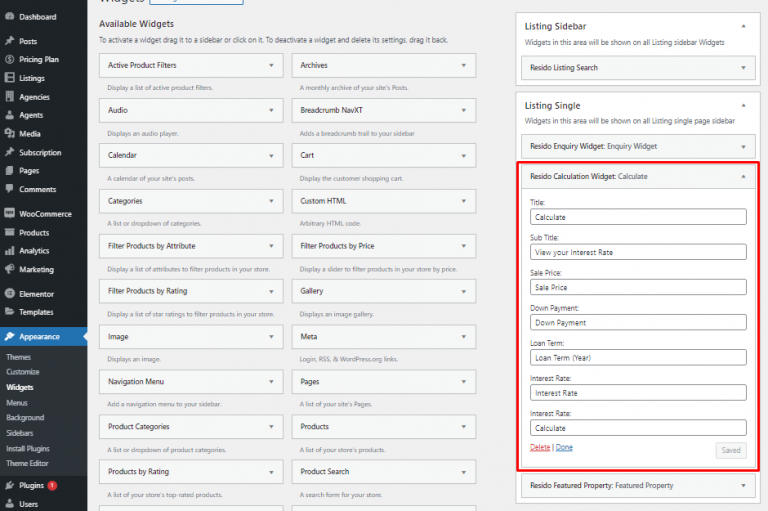The height and width of the screenshot is (511, 768).
Task: Expand the Resido Featured Property widget
Action: 742,485
